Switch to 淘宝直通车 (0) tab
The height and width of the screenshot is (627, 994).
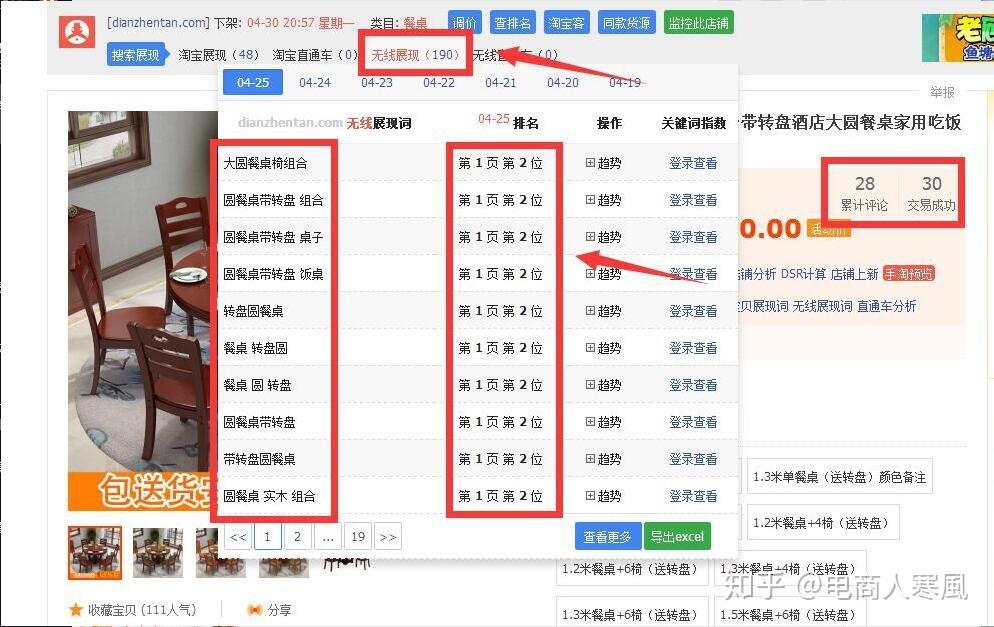(x=315, y=55)
